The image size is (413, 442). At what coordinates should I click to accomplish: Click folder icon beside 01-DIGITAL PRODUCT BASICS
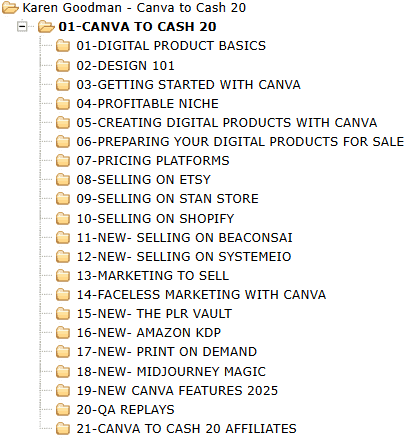click(63, 46)
